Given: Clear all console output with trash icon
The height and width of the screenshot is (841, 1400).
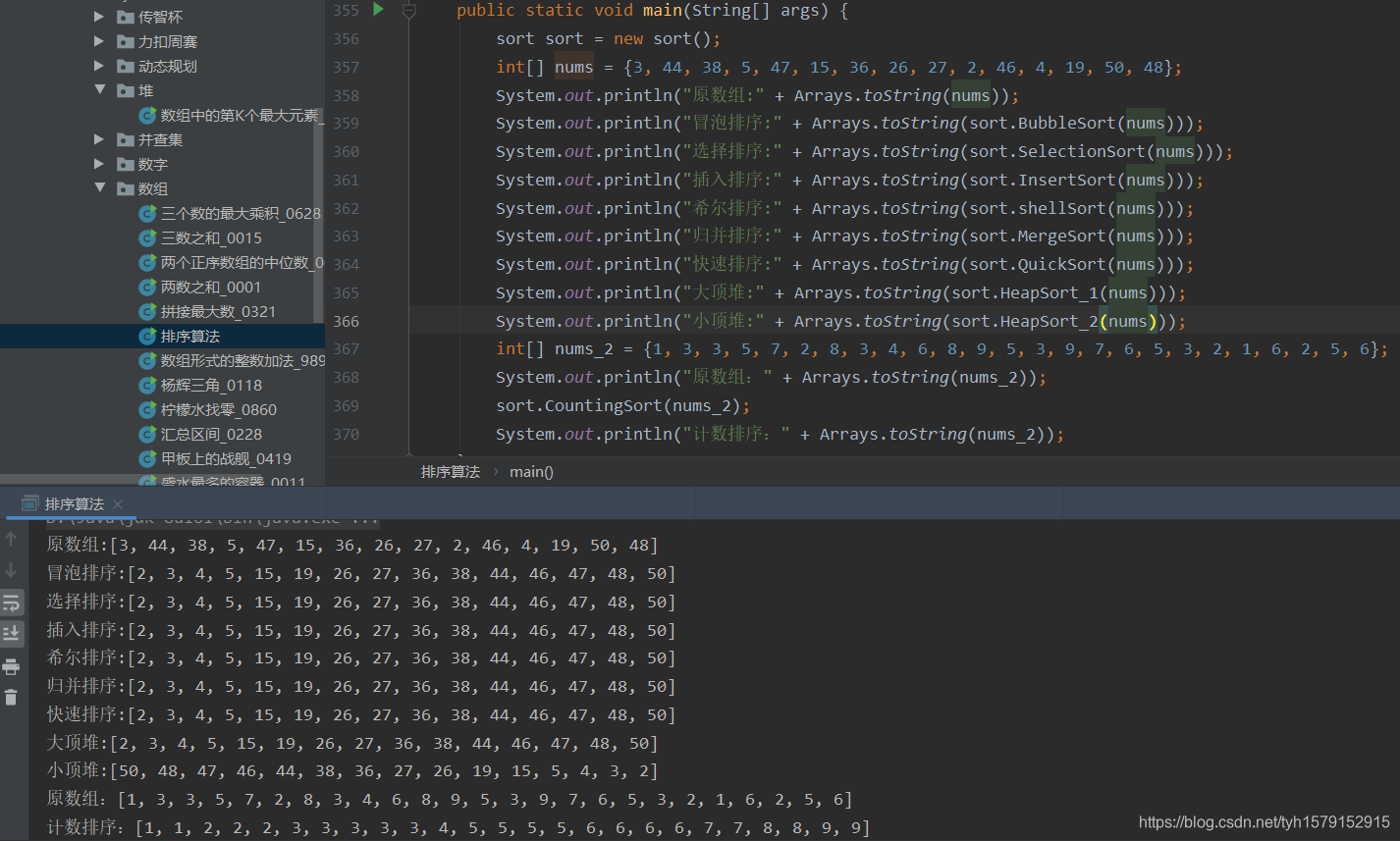Looking at the screenshot, I should point(12,698).
